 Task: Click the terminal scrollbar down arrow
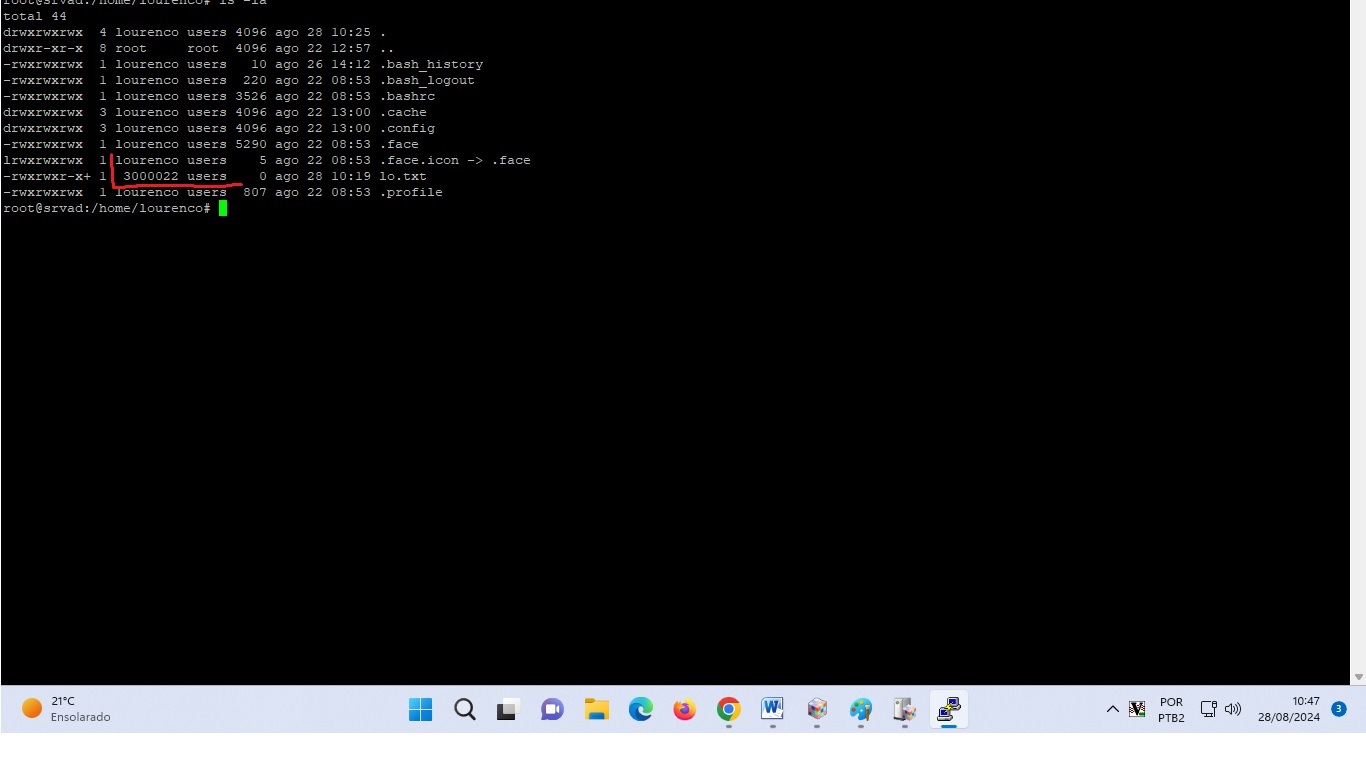coord(1358,677)
